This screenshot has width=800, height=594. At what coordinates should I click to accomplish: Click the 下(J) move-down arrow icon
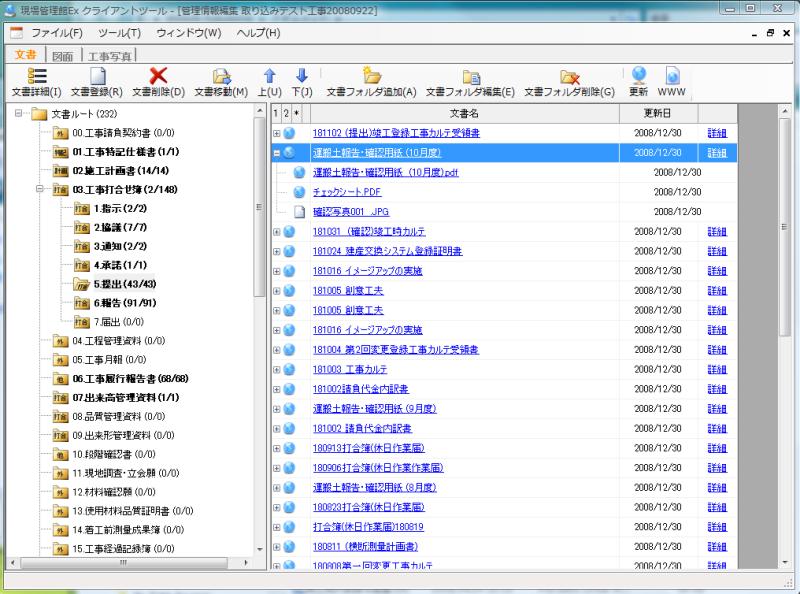(300, 80)
